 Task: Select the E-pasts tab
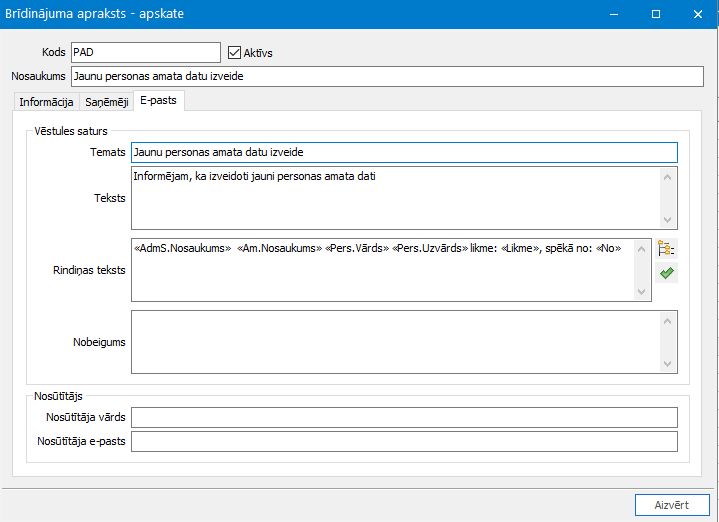[x=159, y=100]
